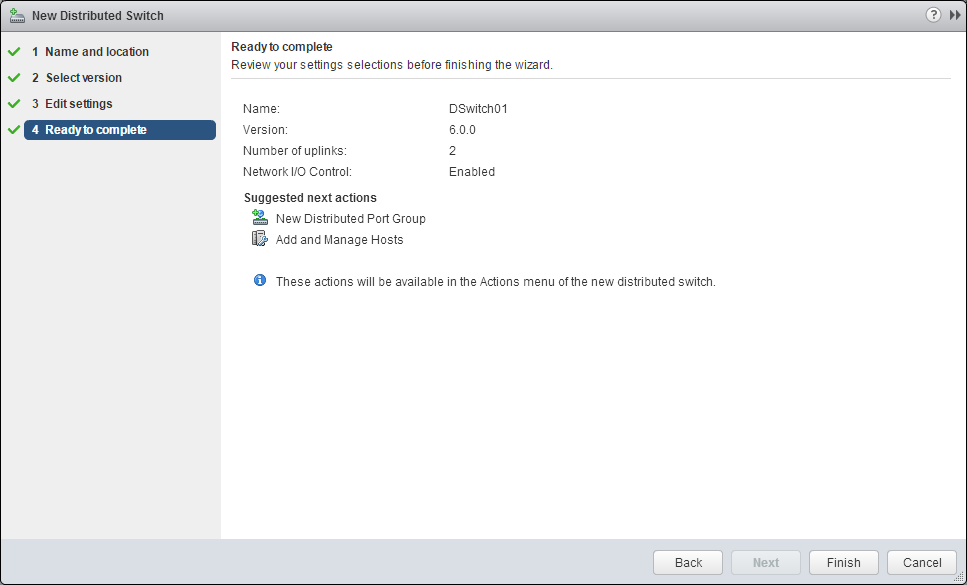The image size is (967, 585).
Task: Click the Add and Manage Hosts icon
Action: (x=260, y=239)
